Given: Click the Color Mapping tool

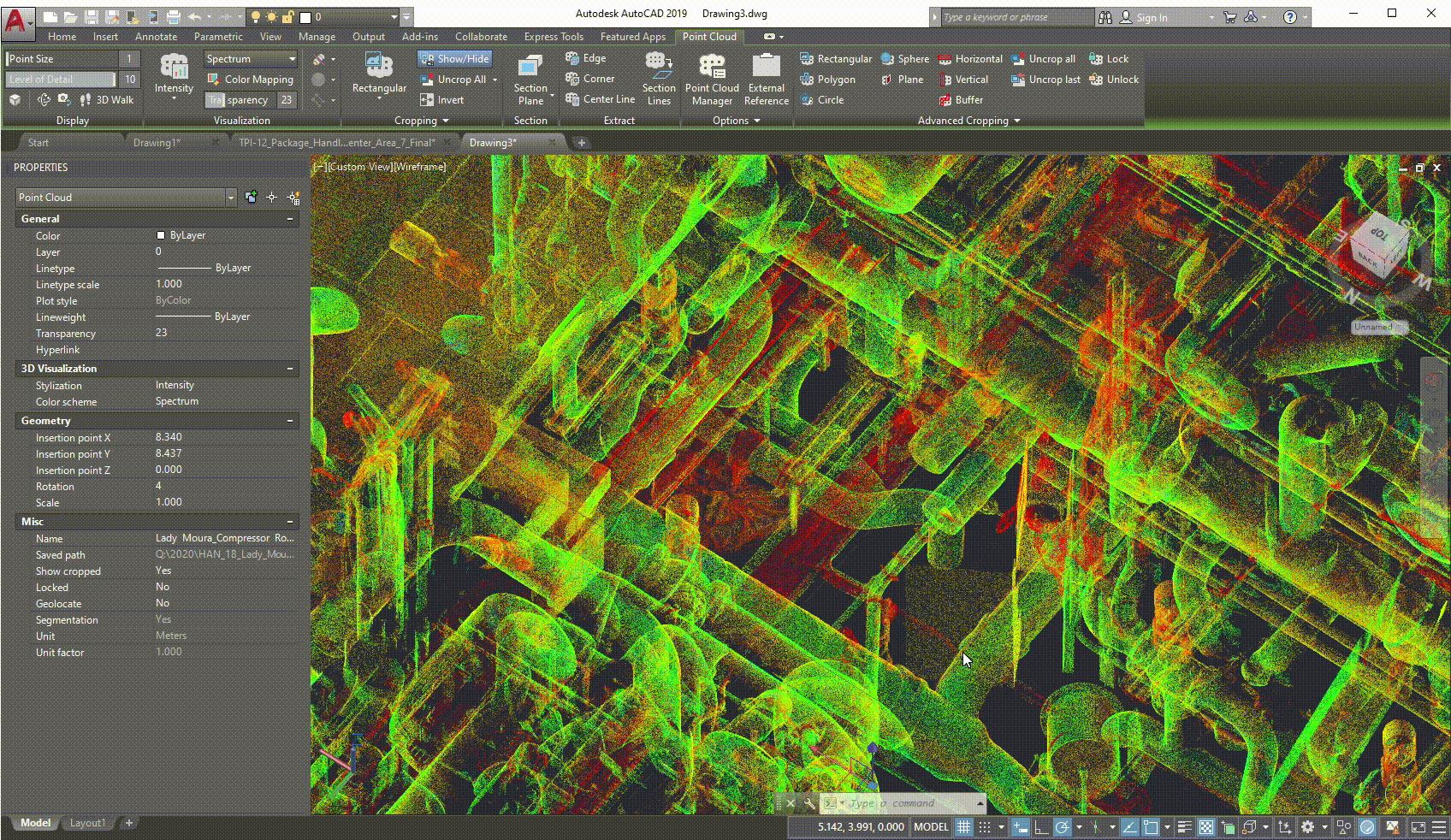Looking at the screenshot, I should tap(251, 80).
